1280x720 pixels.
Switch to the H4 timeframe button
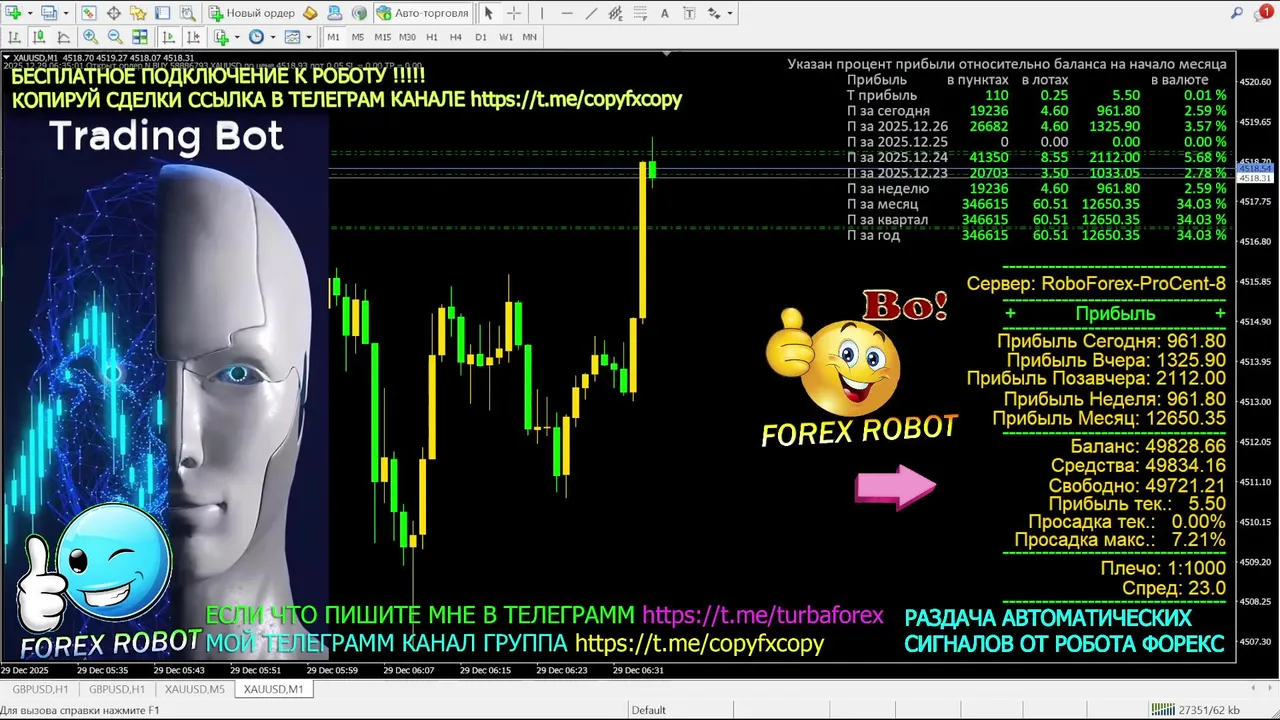point(456,37)
